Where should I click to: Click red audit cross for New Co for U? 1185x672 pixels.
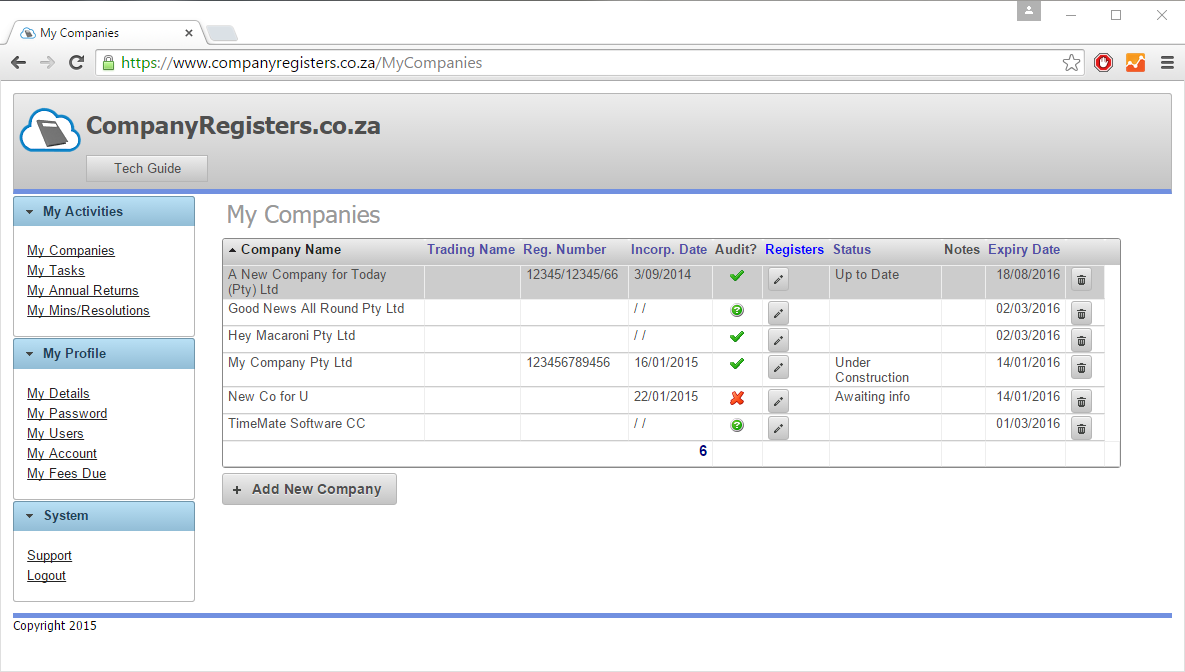[x=737, y=398]
